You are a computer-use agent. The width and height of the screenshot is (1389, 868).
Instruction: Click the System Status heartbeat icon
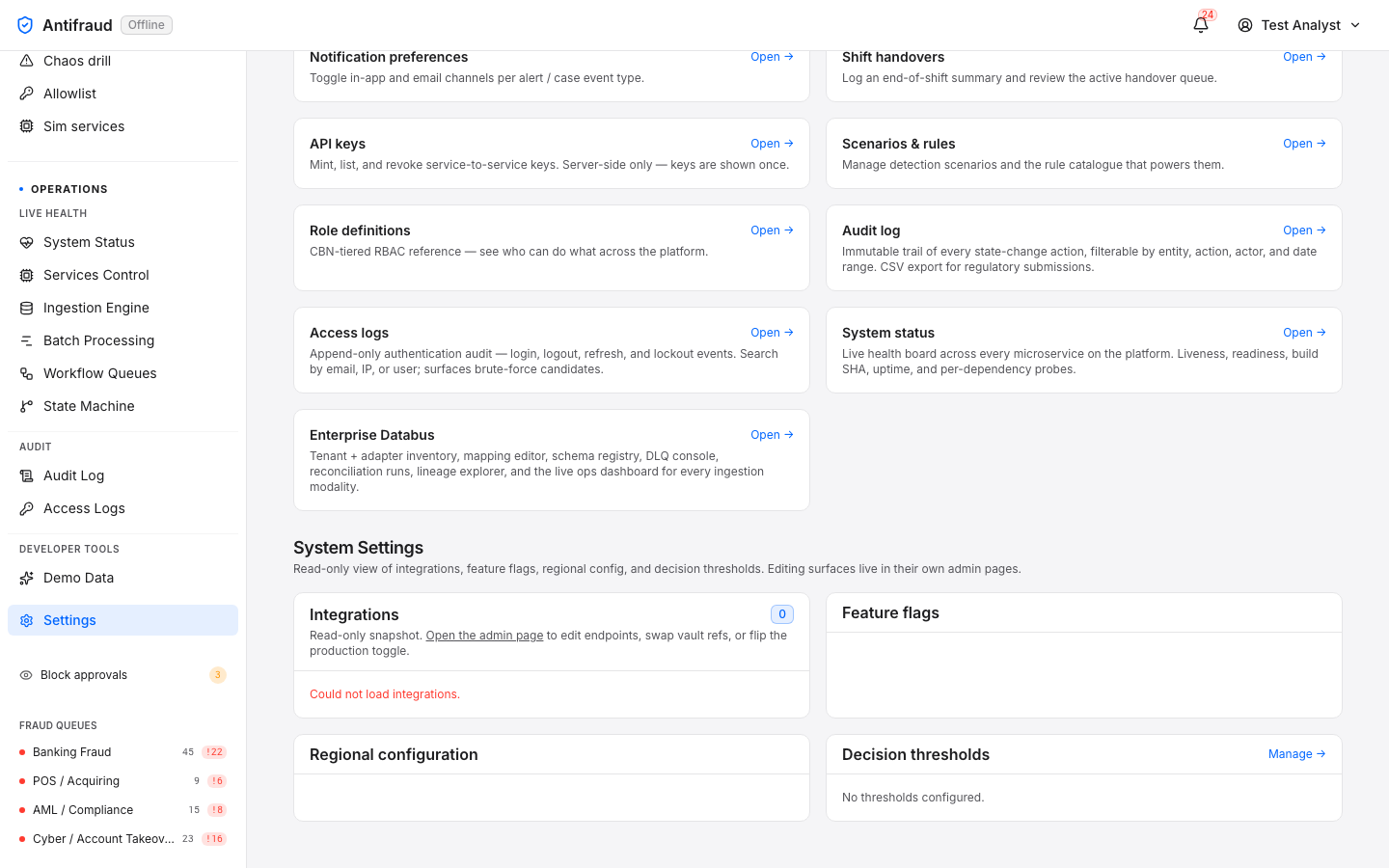tap(27, 242)
